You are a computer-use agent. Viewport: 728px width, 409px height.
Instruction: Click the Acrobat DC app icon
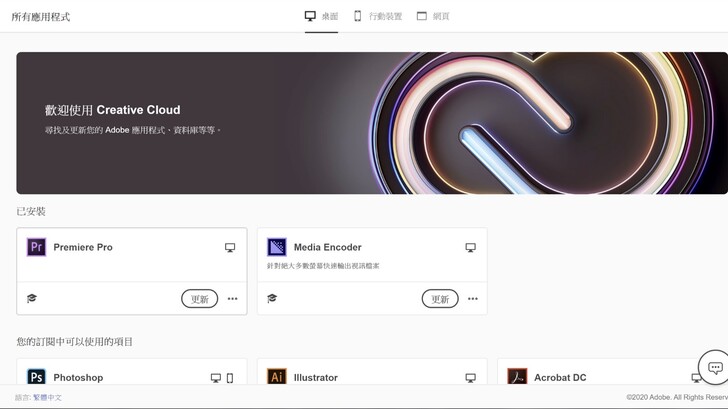(517, 377)
